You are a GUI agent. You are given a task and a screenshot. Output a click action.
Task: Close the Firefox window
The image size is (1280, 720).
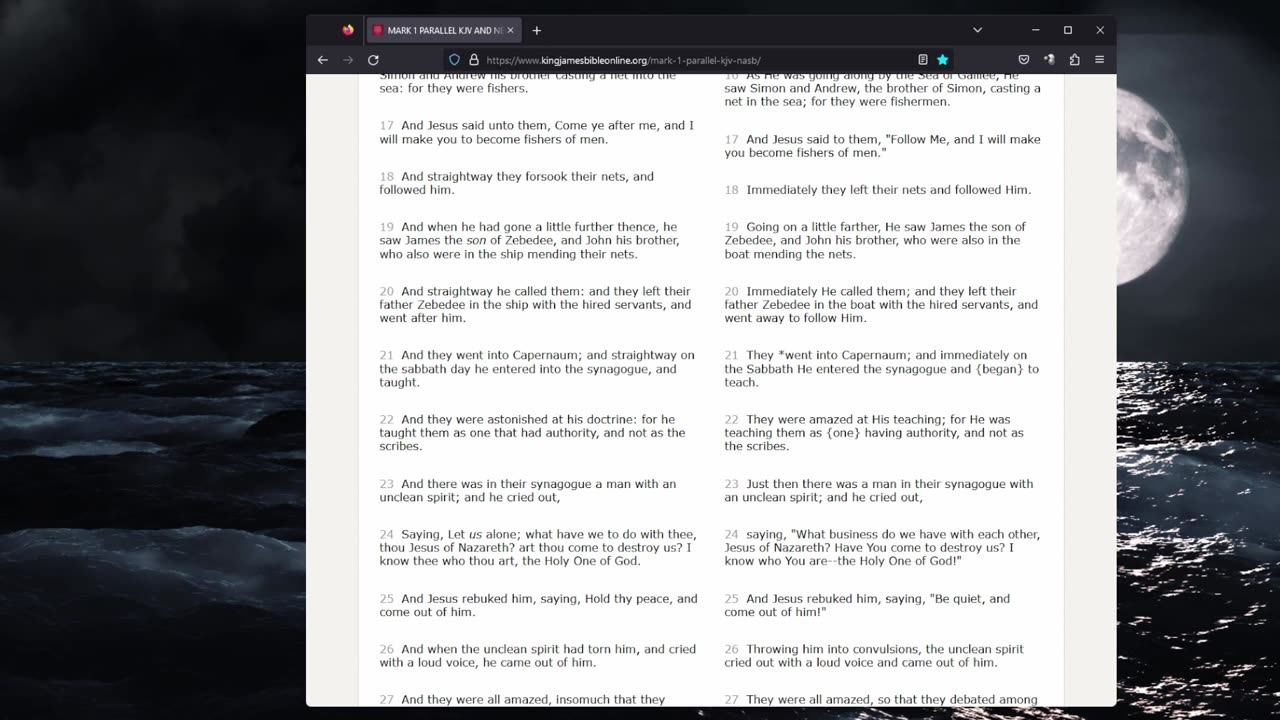tap(1099, 30)
